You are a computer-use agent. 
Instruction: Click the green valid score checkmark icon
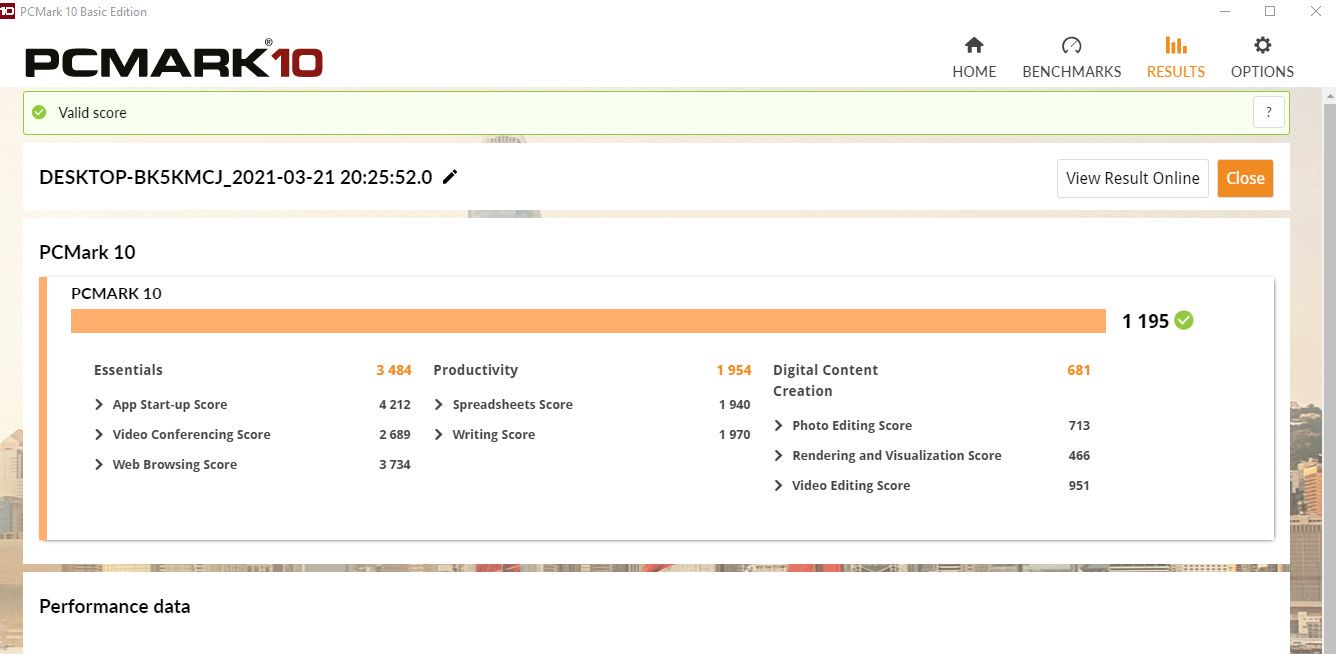[39, 113]
